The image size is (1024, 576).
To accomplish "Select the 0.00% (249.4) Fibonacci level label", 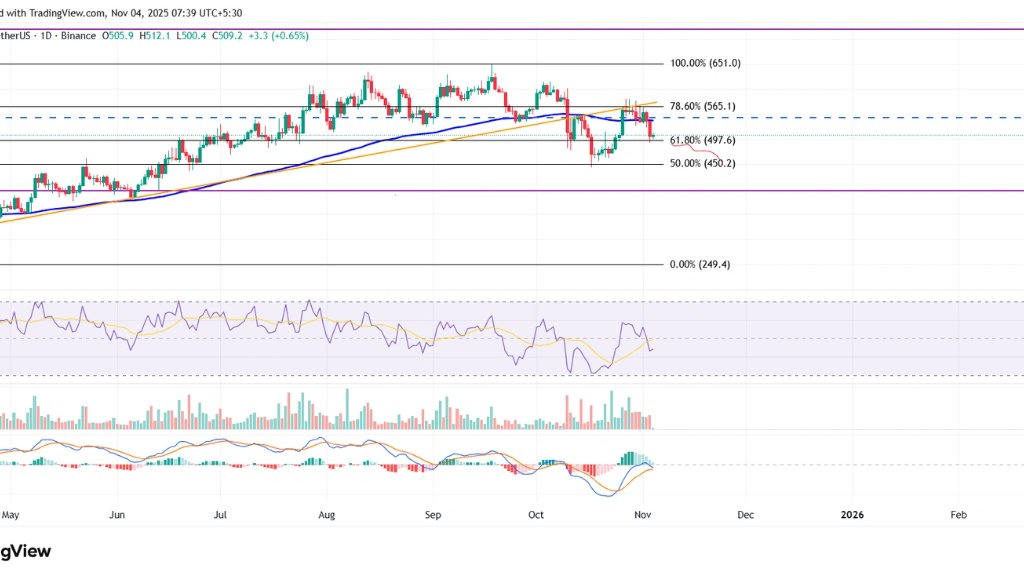I will coord(698,263).
